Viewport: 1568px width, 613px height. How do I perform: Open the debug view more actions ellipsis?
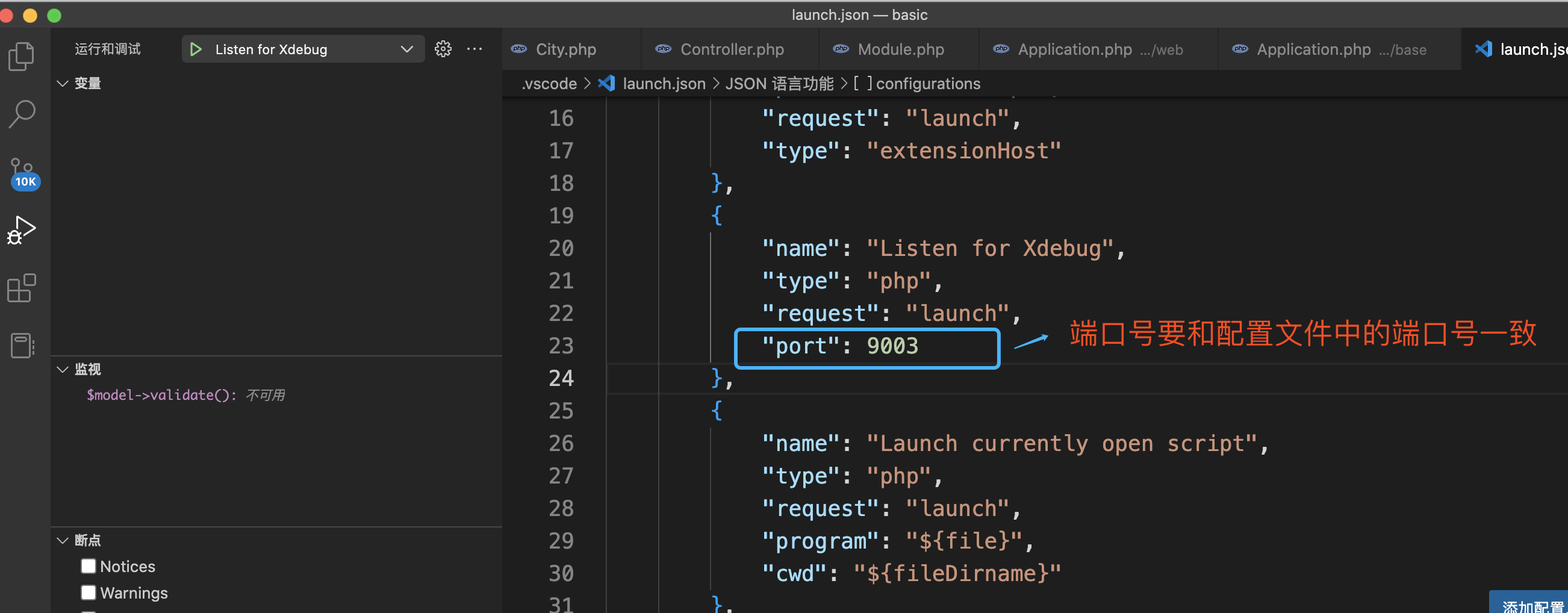(x=474, y=49)
